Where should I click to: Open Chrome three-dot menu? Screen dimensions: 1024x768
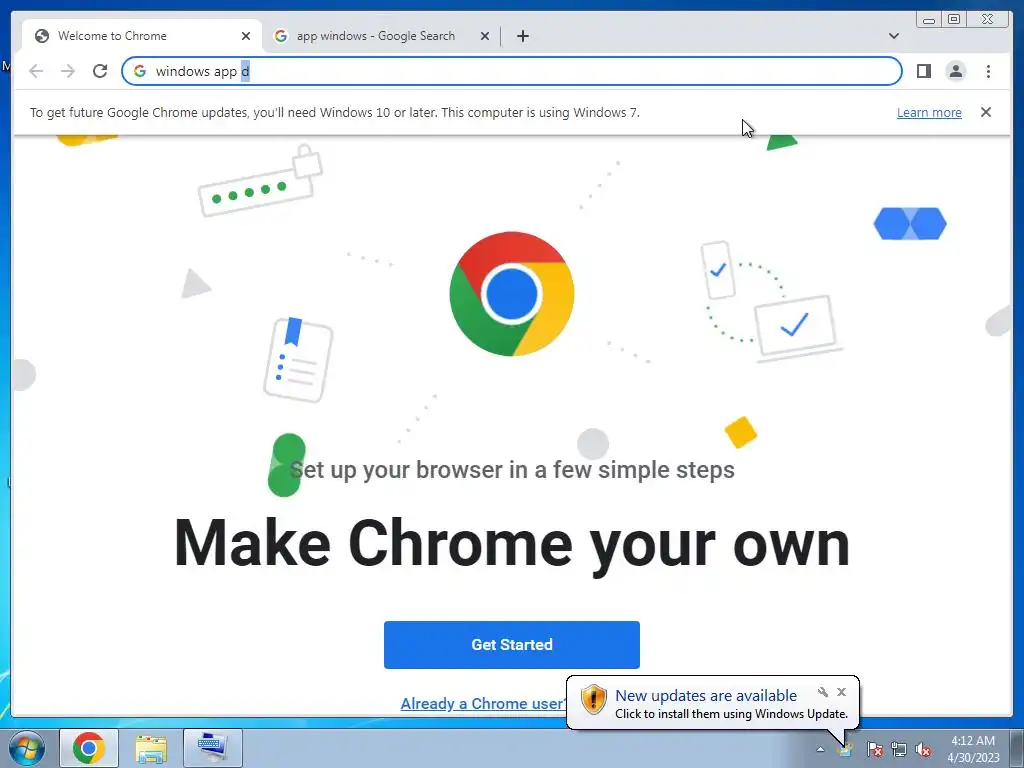[988, 71]
